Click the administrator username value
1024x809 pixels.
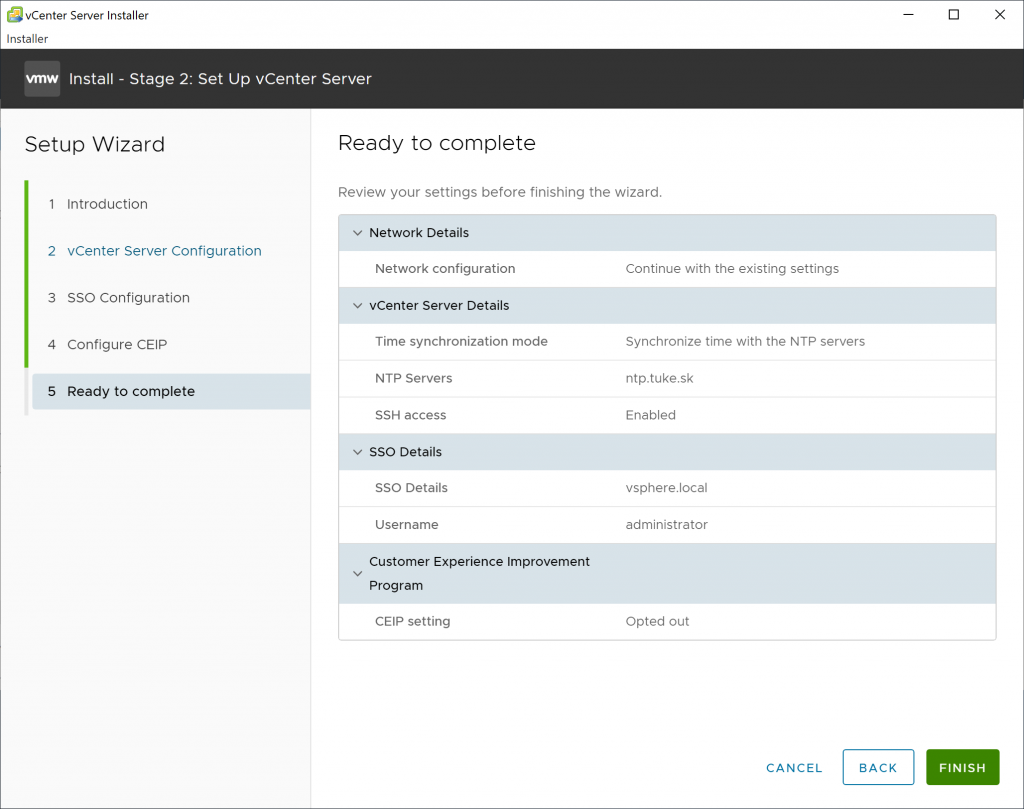pyautogui.click(x=666, y=524)
